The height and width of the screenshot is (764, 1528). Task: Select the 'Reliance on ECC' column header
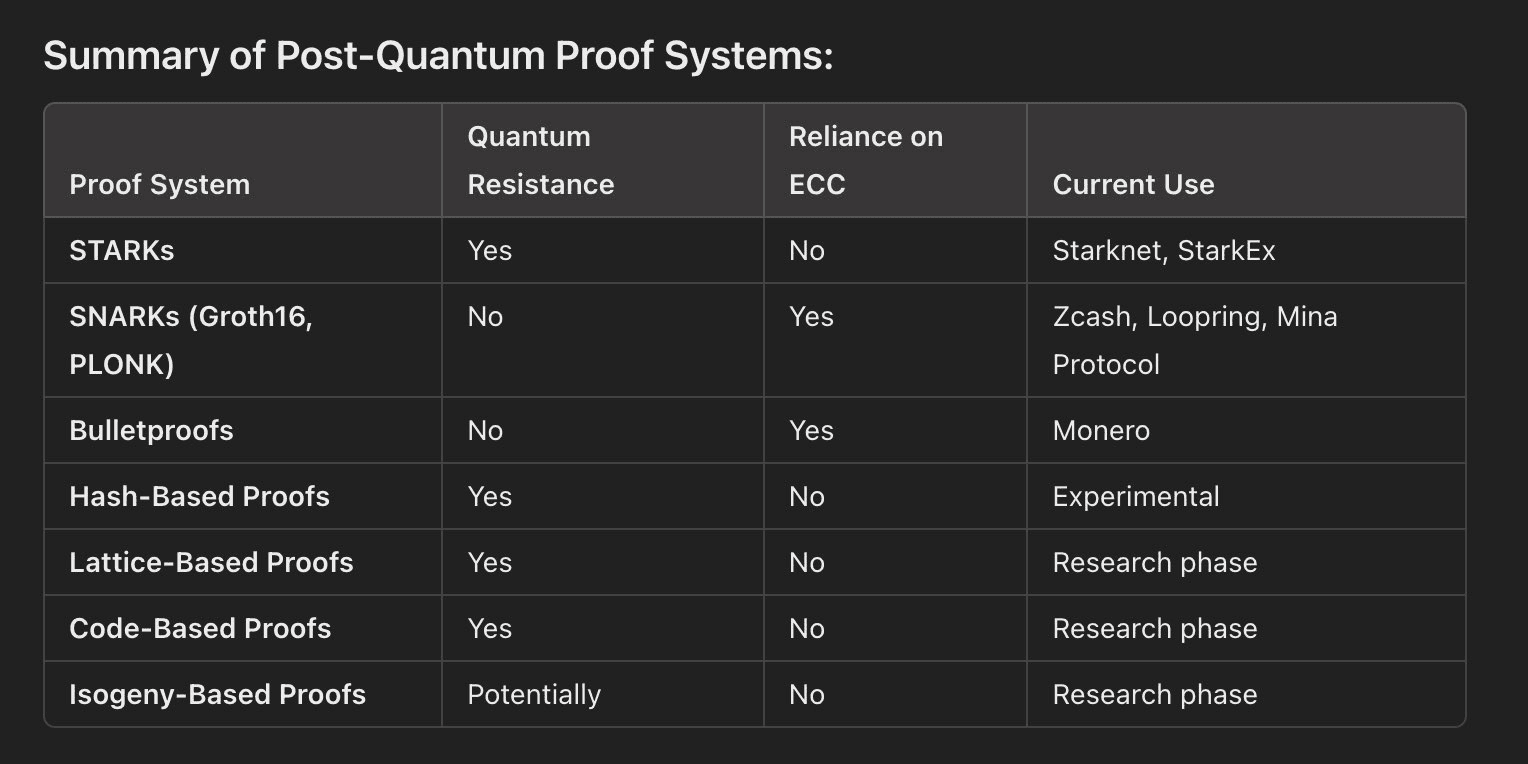click(866, 160)
